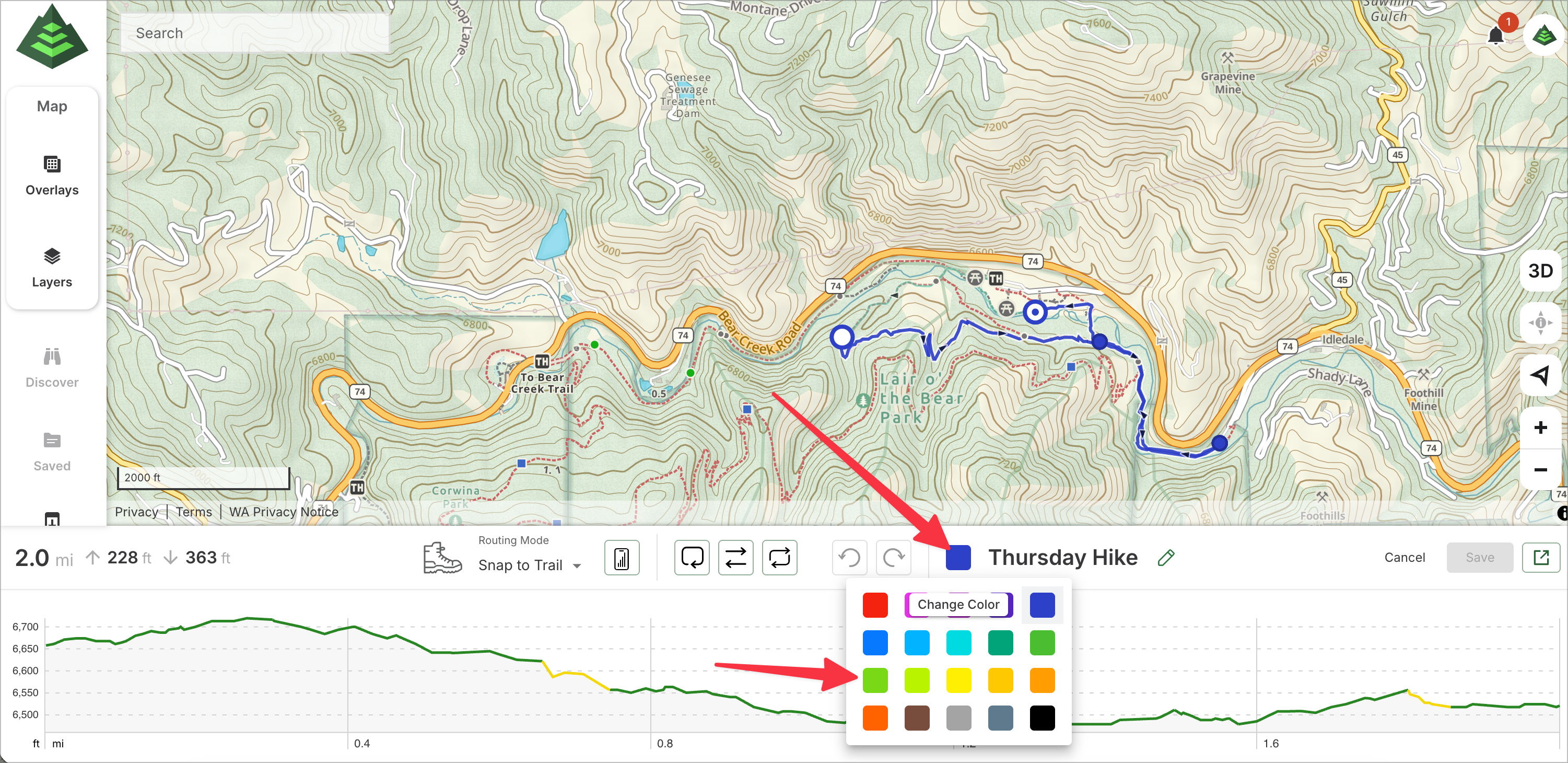Viewport: 1568px width, 763px height.
Task: Click the undo arrow icon
Action: click(x=849, y=557)
